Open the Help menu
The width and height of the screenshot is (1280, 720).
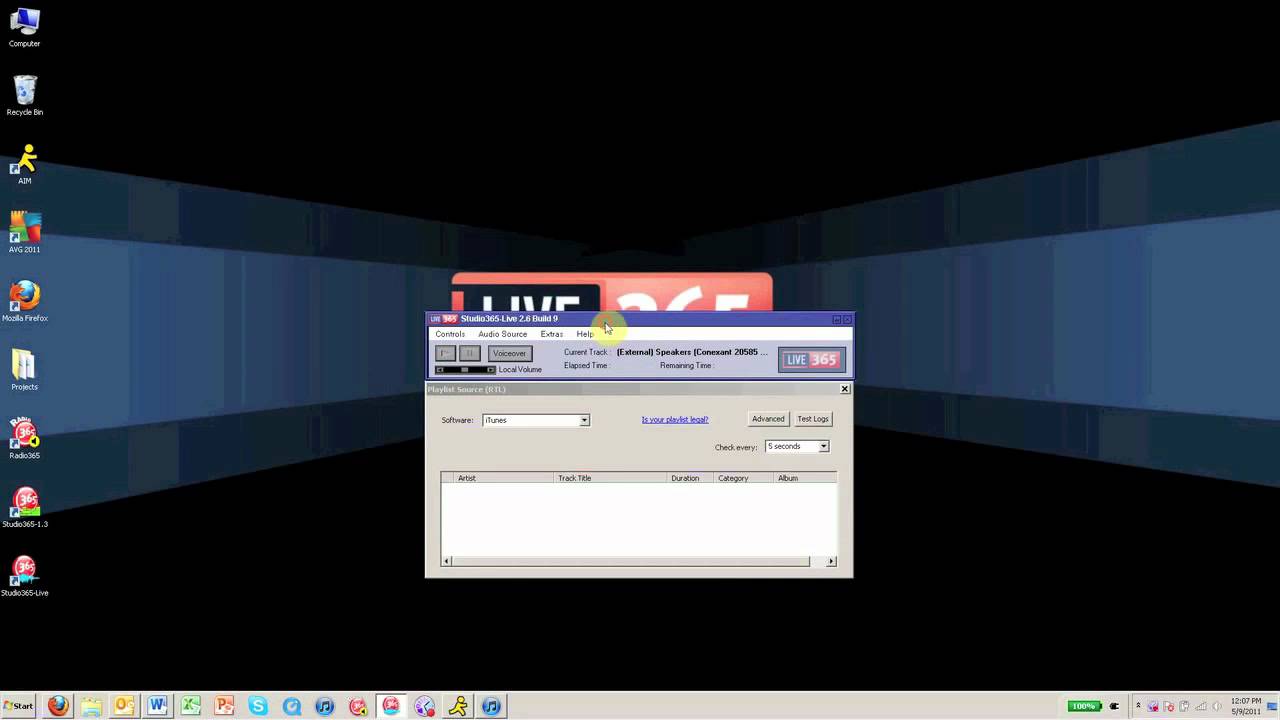[x=585, y=334]
